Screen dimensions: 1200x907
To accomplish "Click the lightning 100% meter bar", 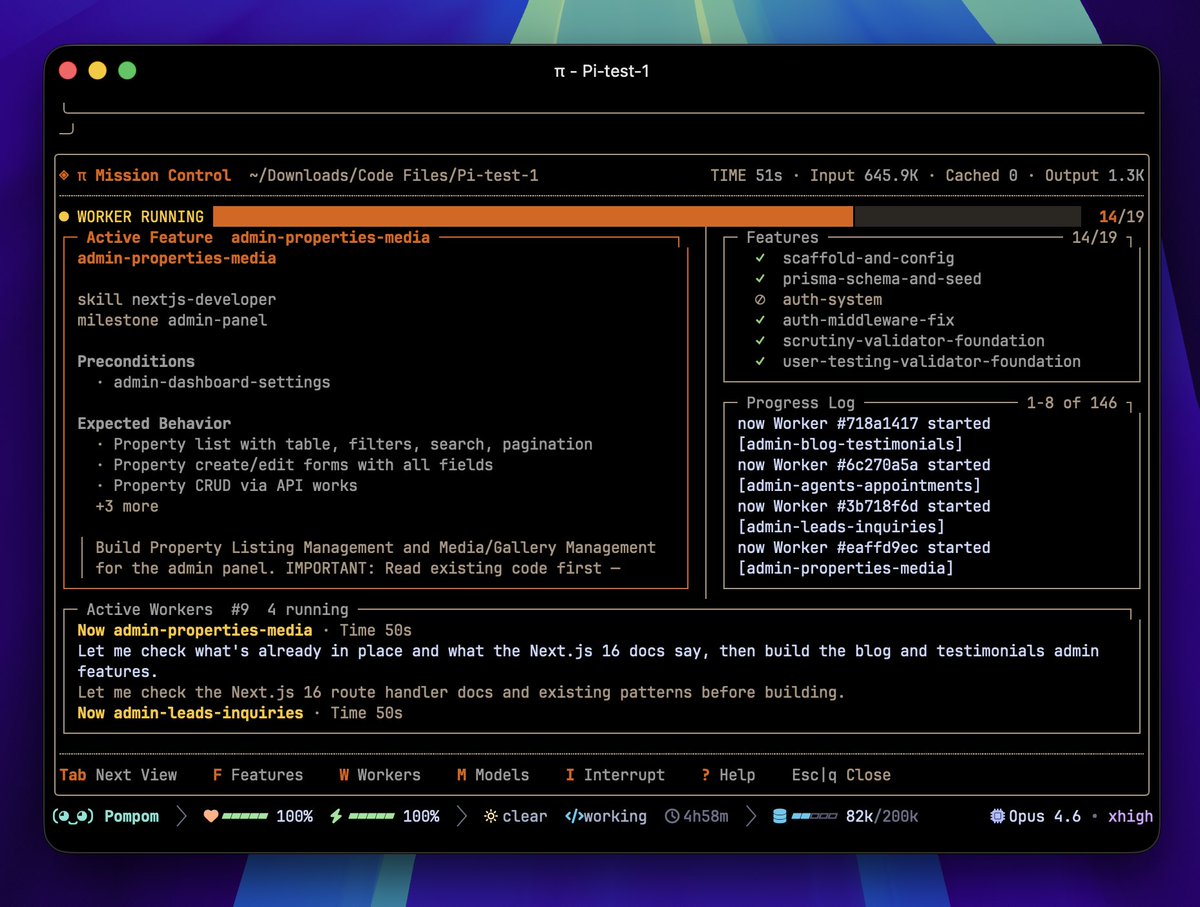I will tap(370, 816).
